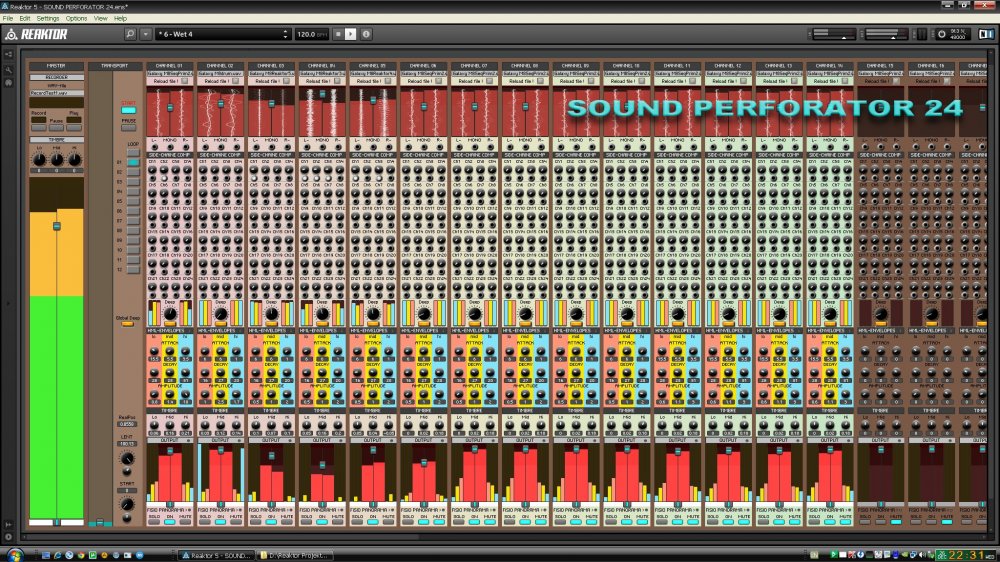
Task: Open the sample file selector on Channel 02
Action: coord(221,74)
